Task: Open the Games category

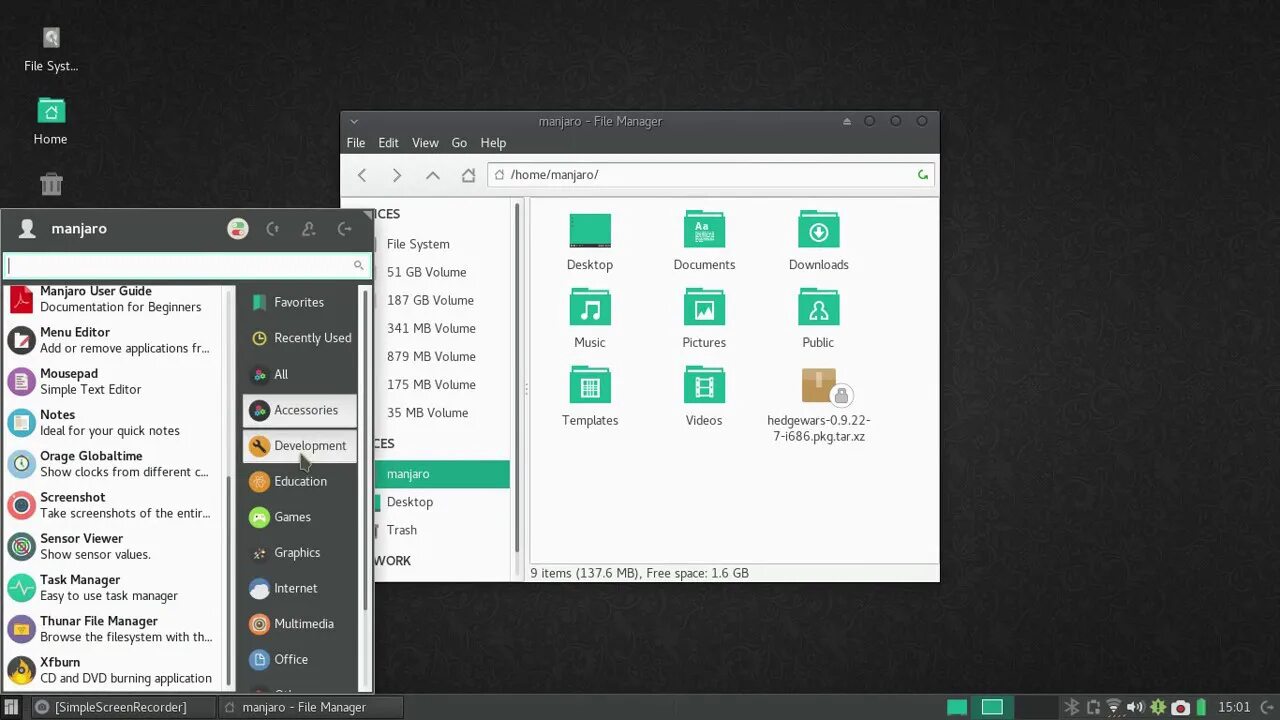Action: (x=300, y=517)
